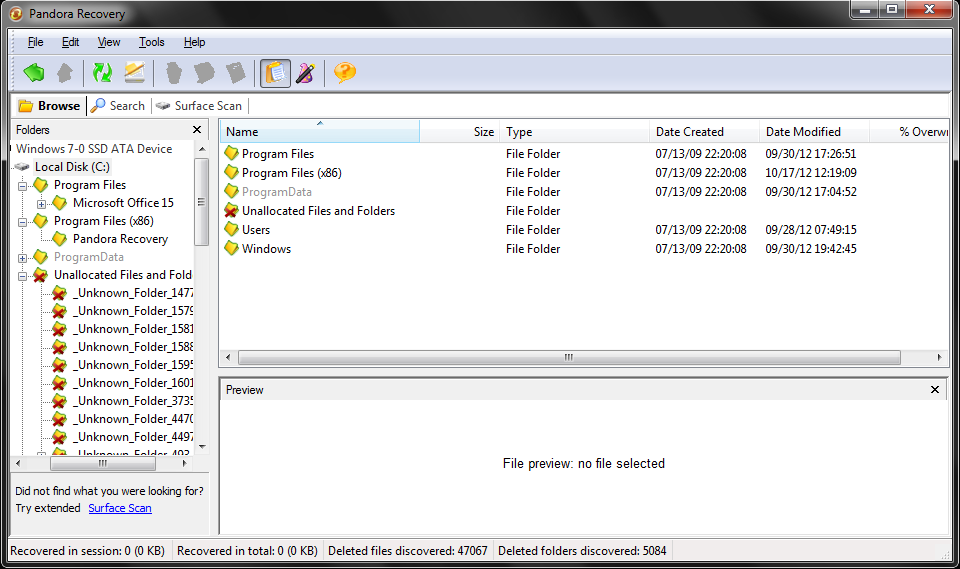Collapse the Program Files tree node
This screenshot has width=960, height=569.
tap(23, 186)
